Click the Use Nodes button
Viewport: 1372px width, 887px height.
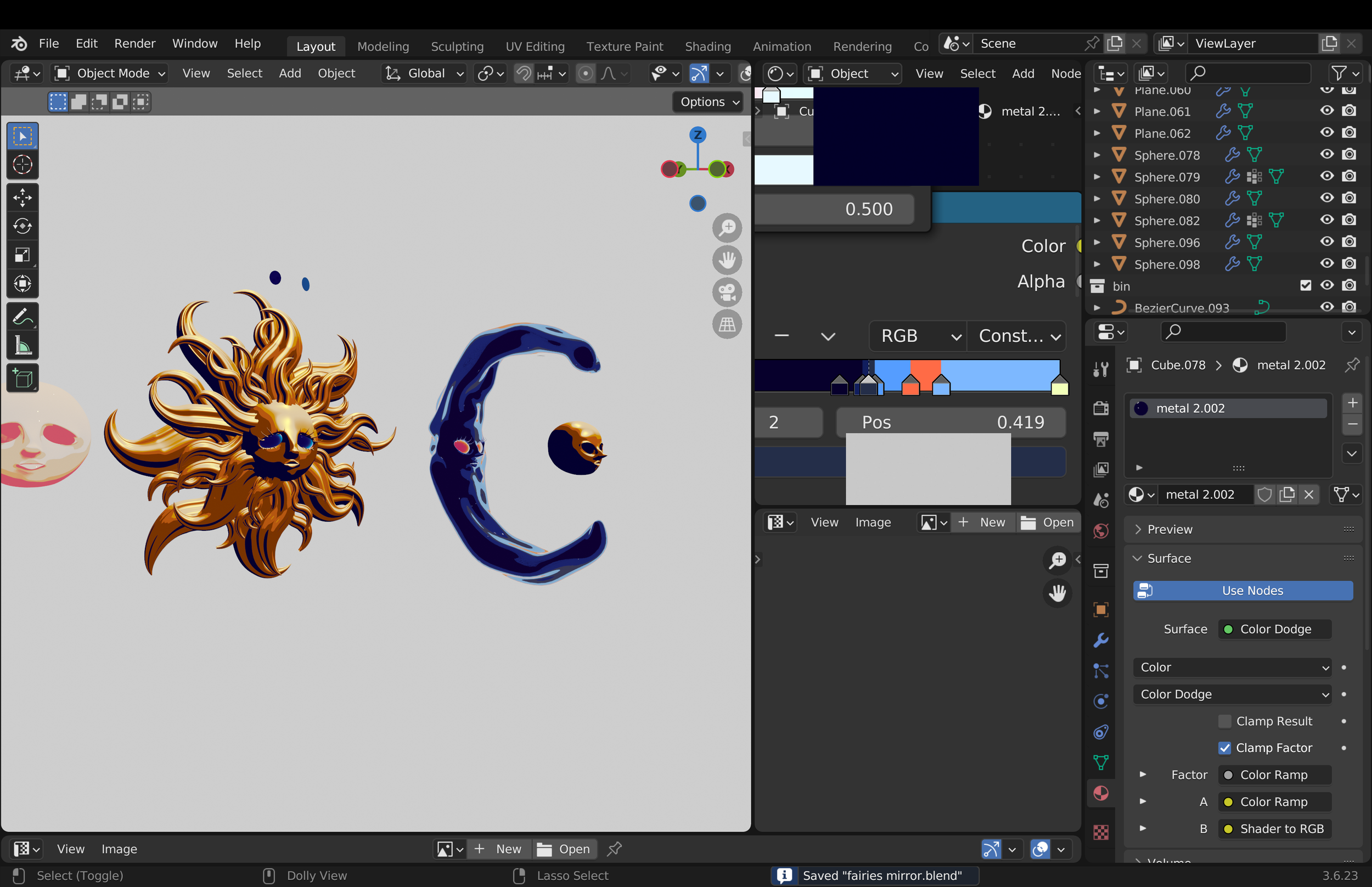[1243, 591]
